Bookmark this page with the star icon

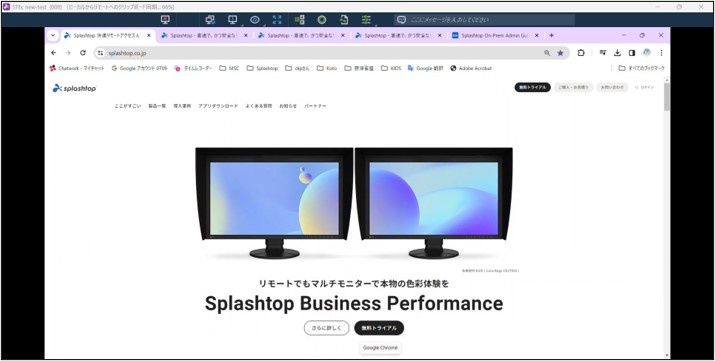[560, 53]
